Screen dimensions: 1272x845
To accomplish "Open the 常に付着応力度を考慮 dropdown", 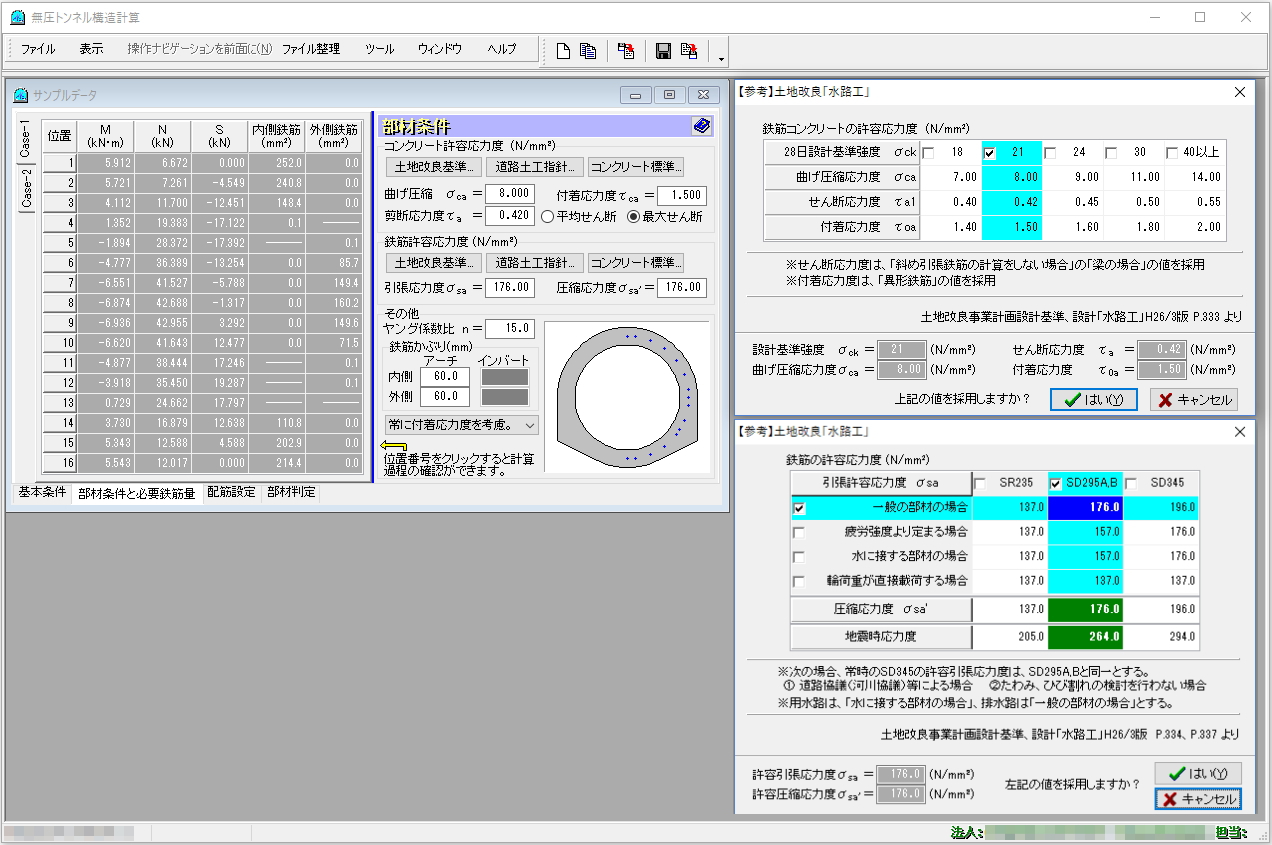I will (x=462, y=425).
